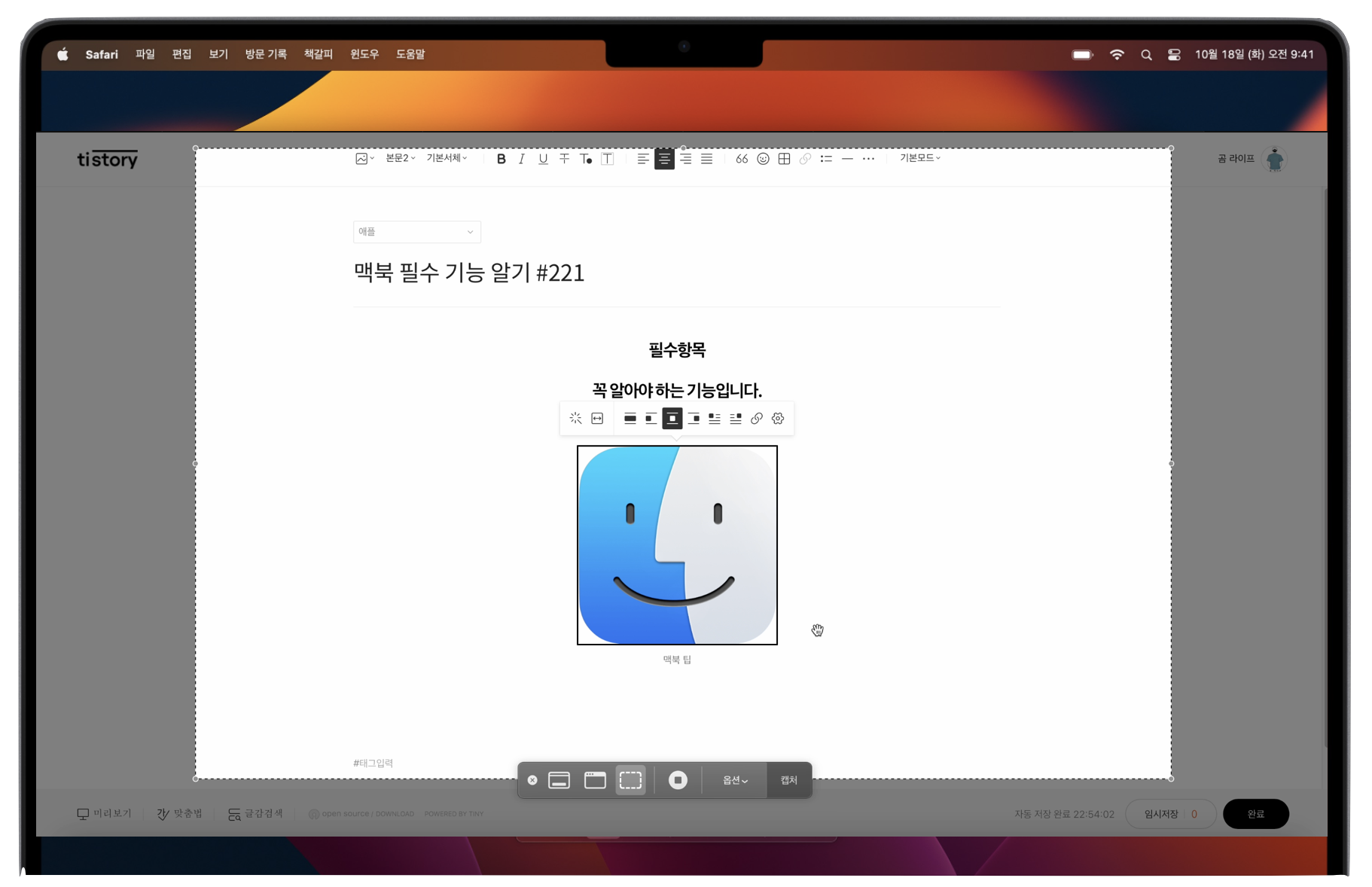Click the 맥북 팁 image caption
The height and width of the screenshot is (887, 1372).
coord(677,660)
